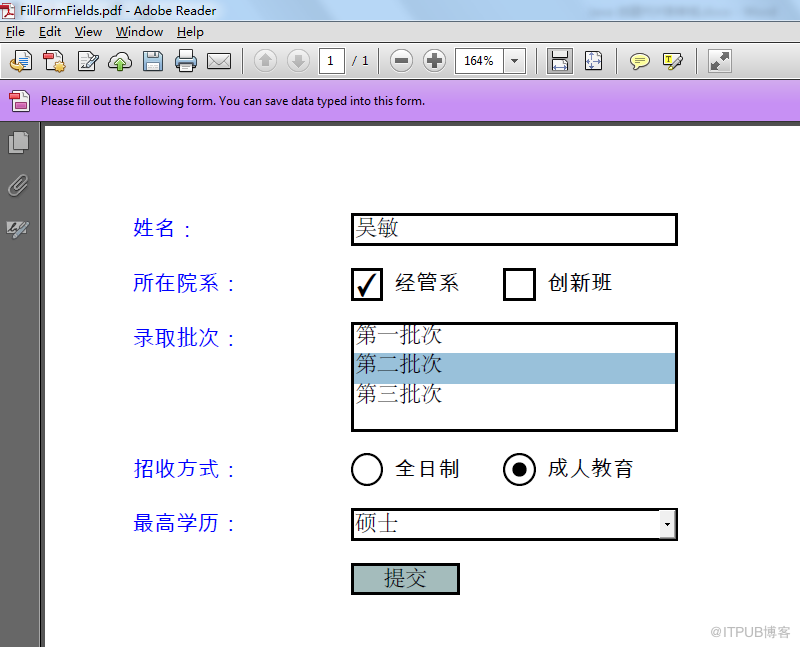800x647 pixels.
Task: Open the Signatures sidebar panel
Action: click(x=18, y=229)
